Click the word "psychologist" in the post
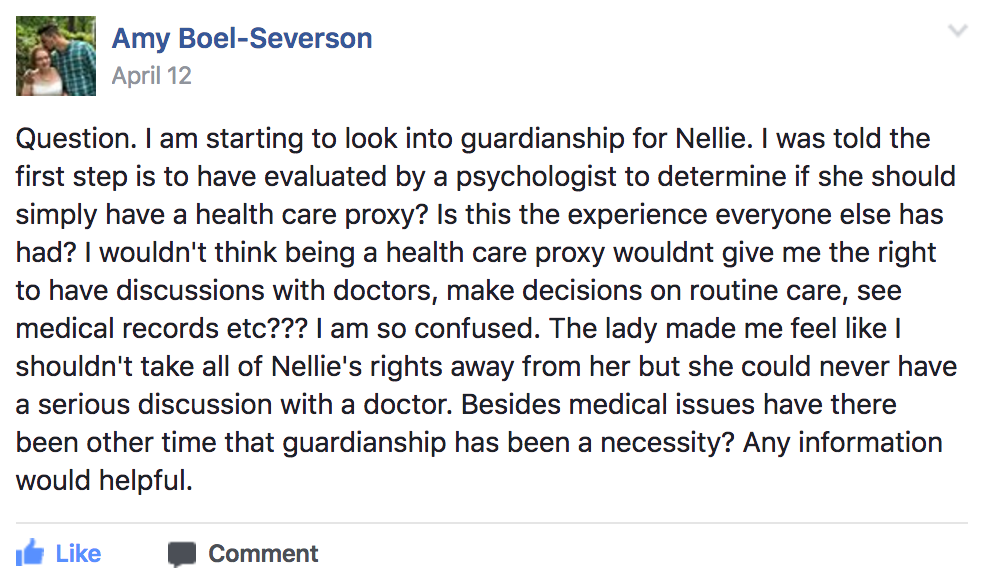The image size is (988, 582). tap(536, 177)
